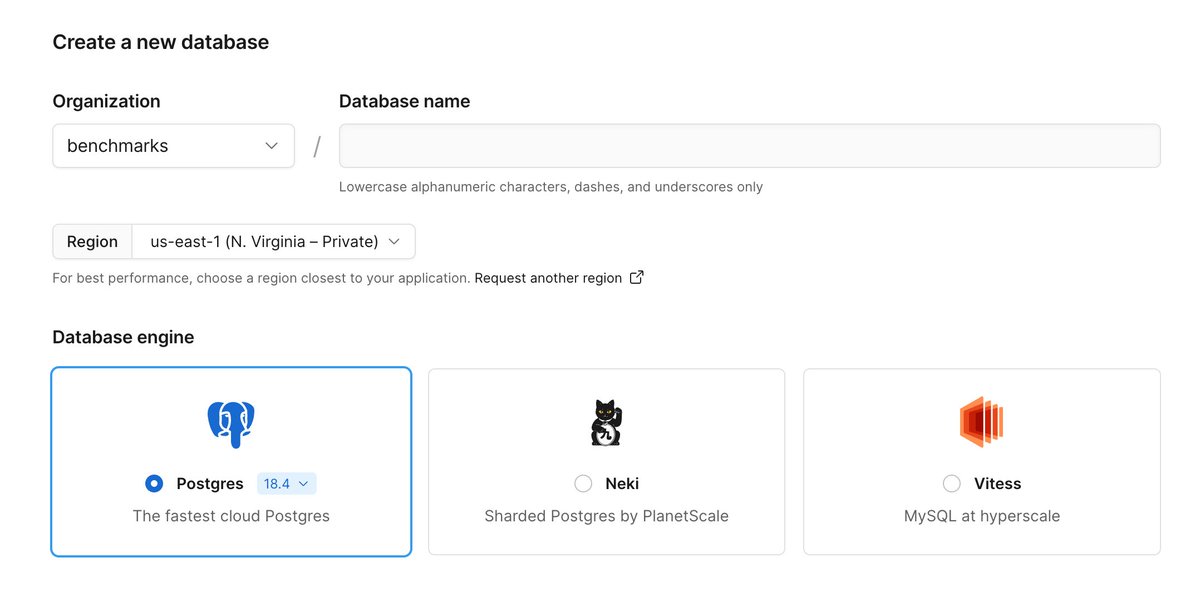Image resolution: width=1200 pixels, height=592 pixels.
Task: Open the us-east-1 region dropdown
Action: (x=274, y=242)
